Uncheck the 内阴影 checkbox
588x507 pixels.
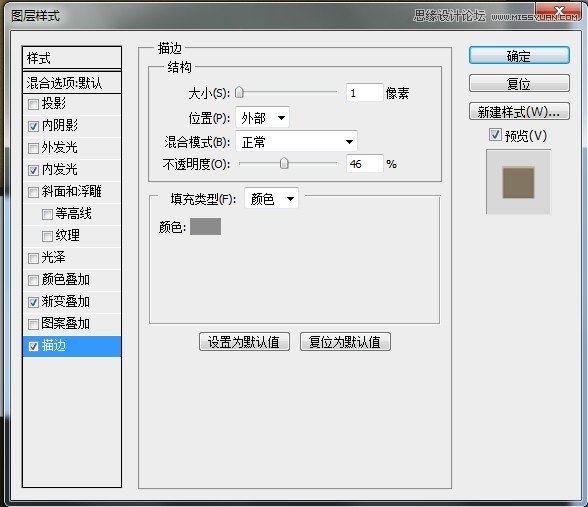[x=33, y=126]
